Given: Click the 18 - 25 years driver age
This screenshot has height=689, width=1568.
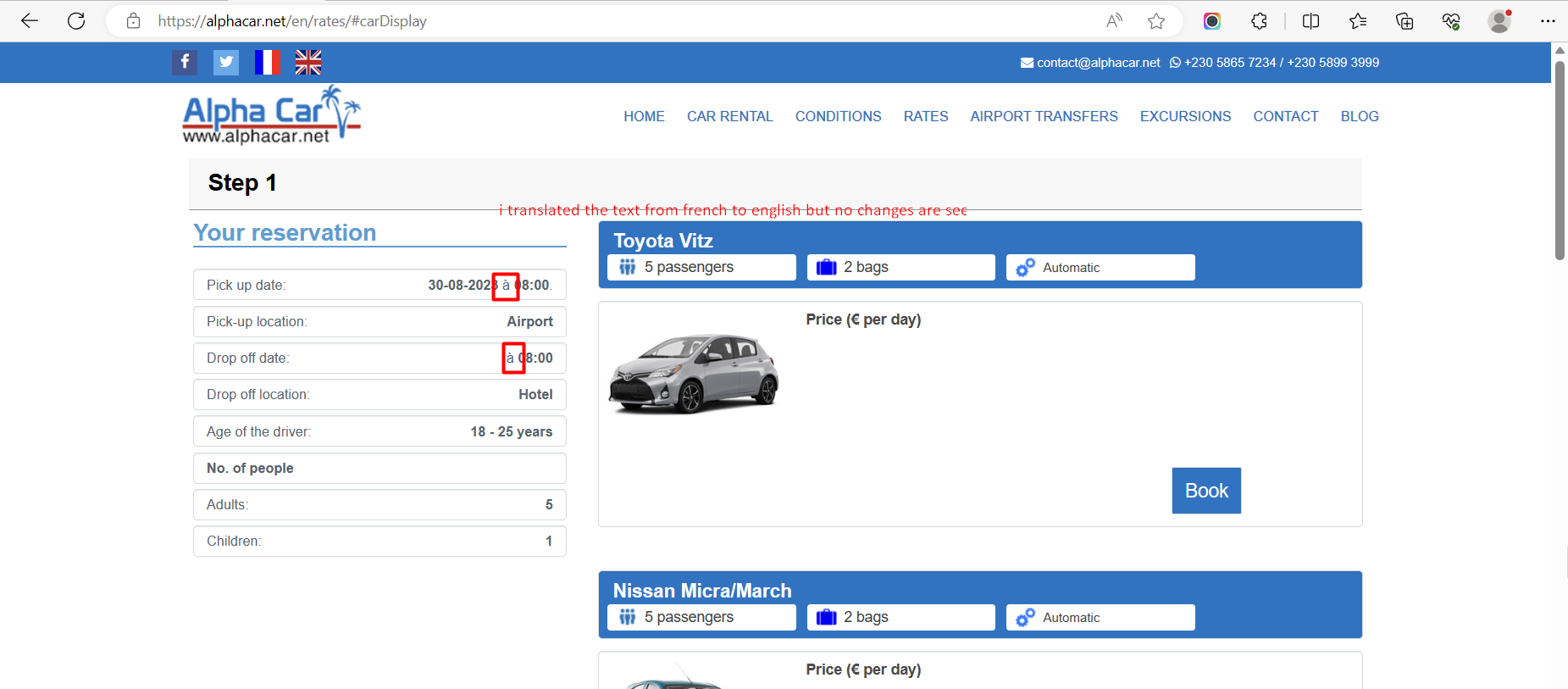Looking at the screenshot, I should tap(512, 432).
